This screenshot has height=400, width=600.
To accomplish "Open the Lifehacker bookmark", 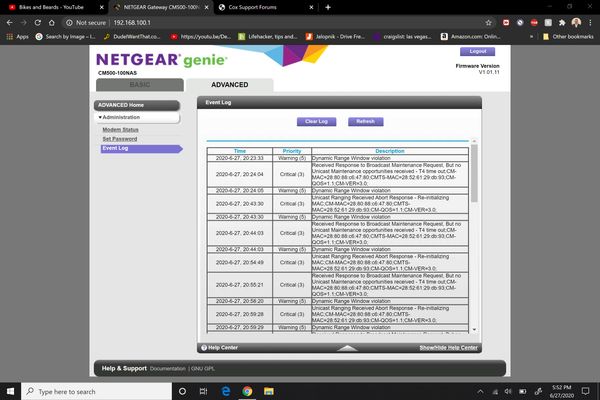I will click(267, 37).
